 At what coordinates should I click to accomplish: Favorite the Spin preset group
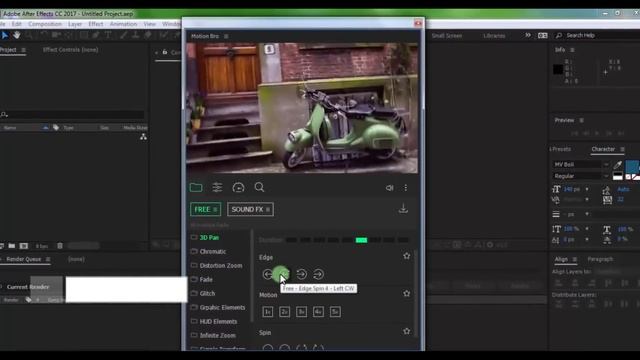pyautogui.click(x=407, y=331)
